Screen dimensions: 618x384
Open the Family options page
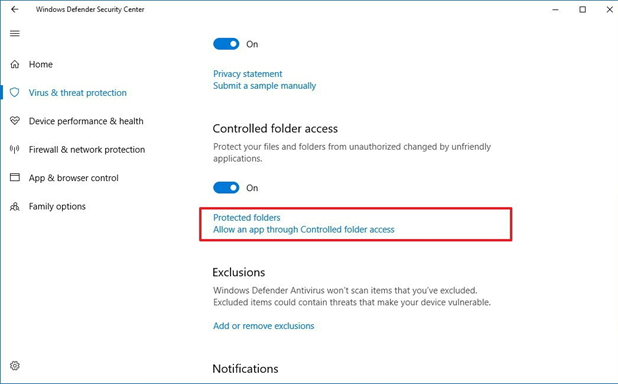(x=57, y=206)
